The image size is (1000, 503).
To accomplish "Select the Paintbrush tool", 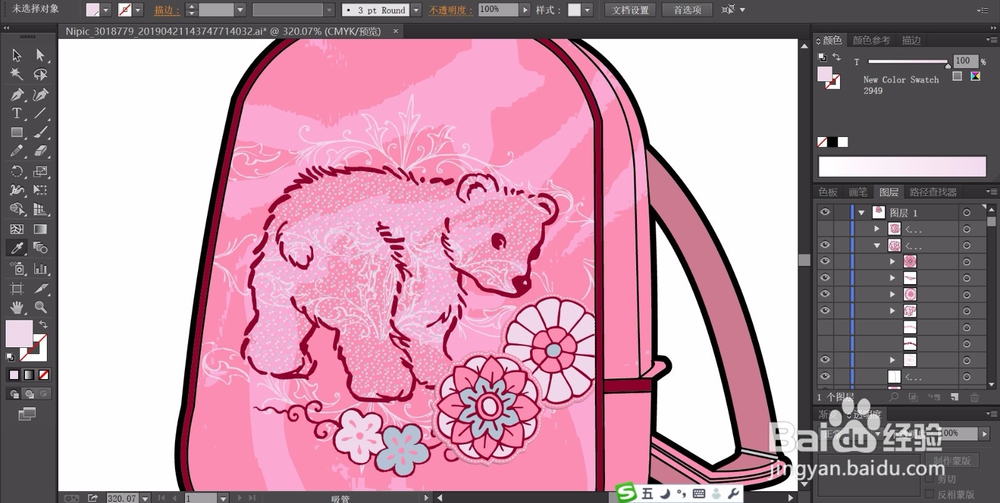I will click(40, 133).
